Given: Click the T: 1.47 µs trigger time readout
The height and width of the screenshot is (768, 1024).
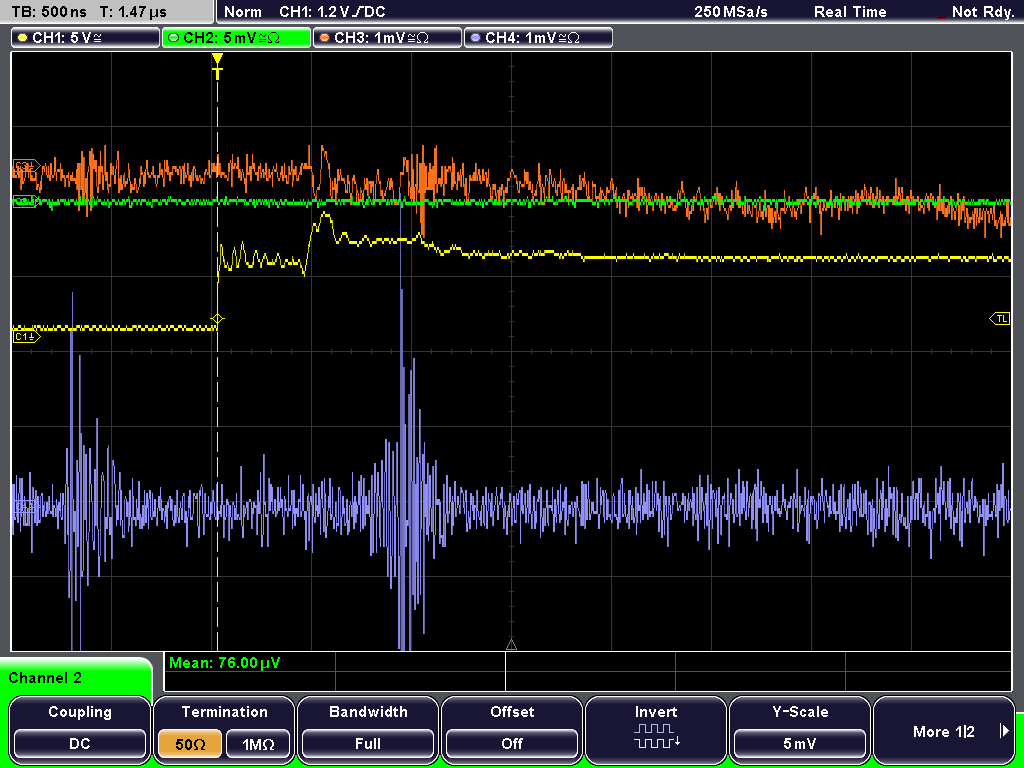Looking at the screenshot, I should click(x=134, y=12).
